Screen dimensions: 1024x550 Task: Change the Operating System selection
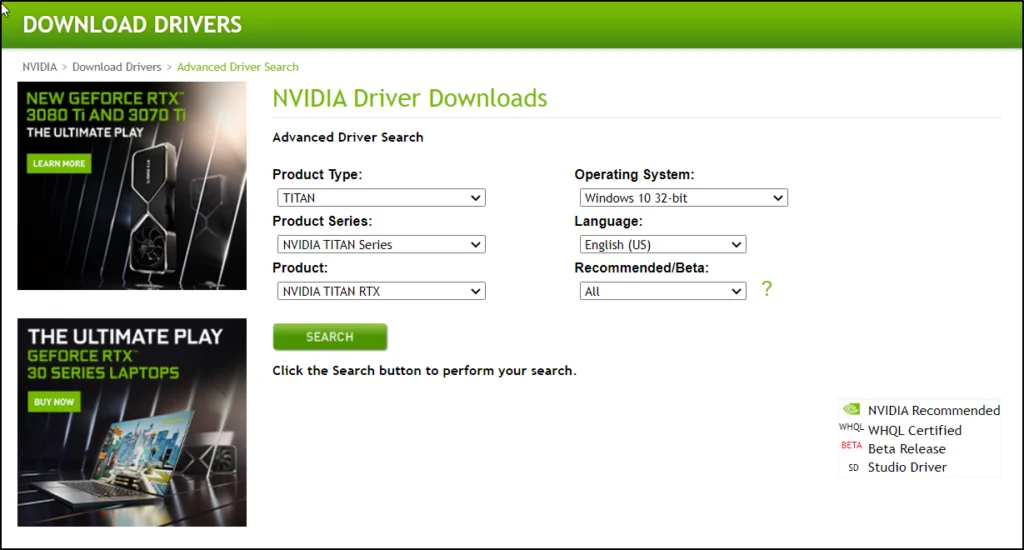[x=683, y=198]
